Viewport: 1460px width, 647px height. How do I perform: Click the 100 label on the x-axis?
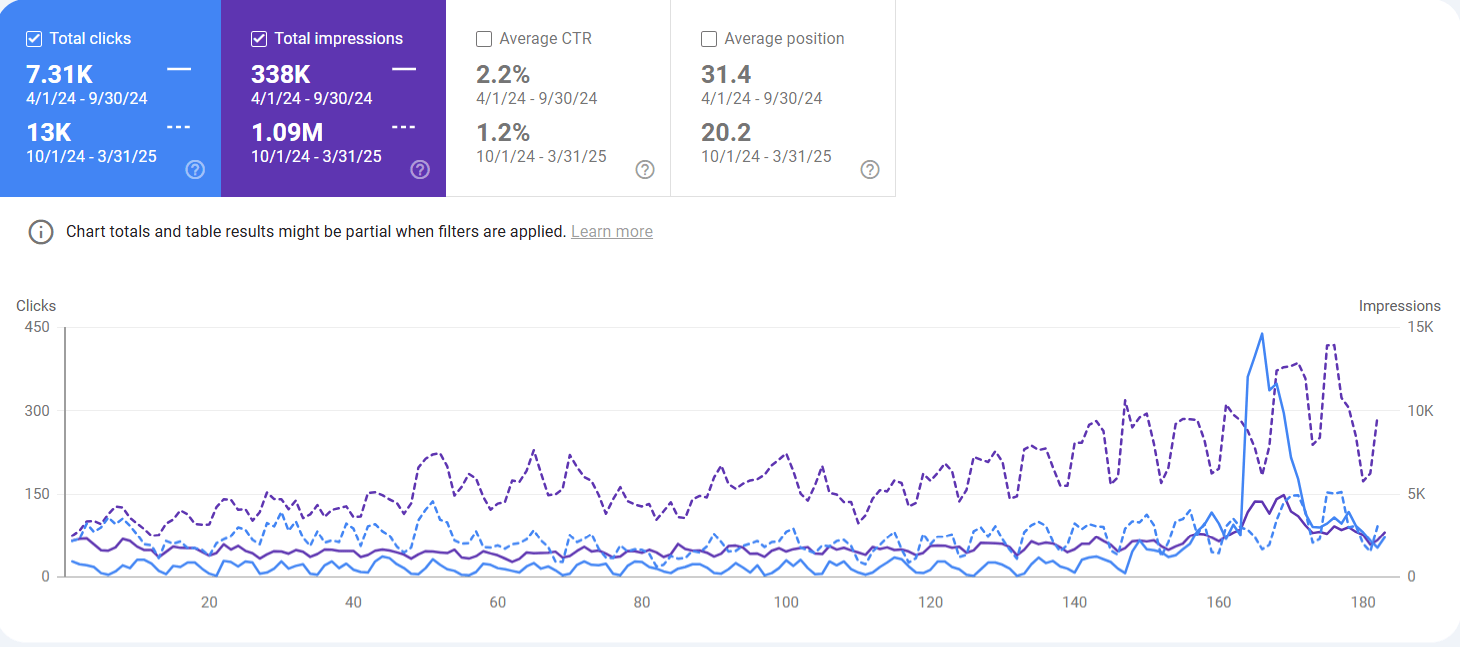(x=786, y=603)
